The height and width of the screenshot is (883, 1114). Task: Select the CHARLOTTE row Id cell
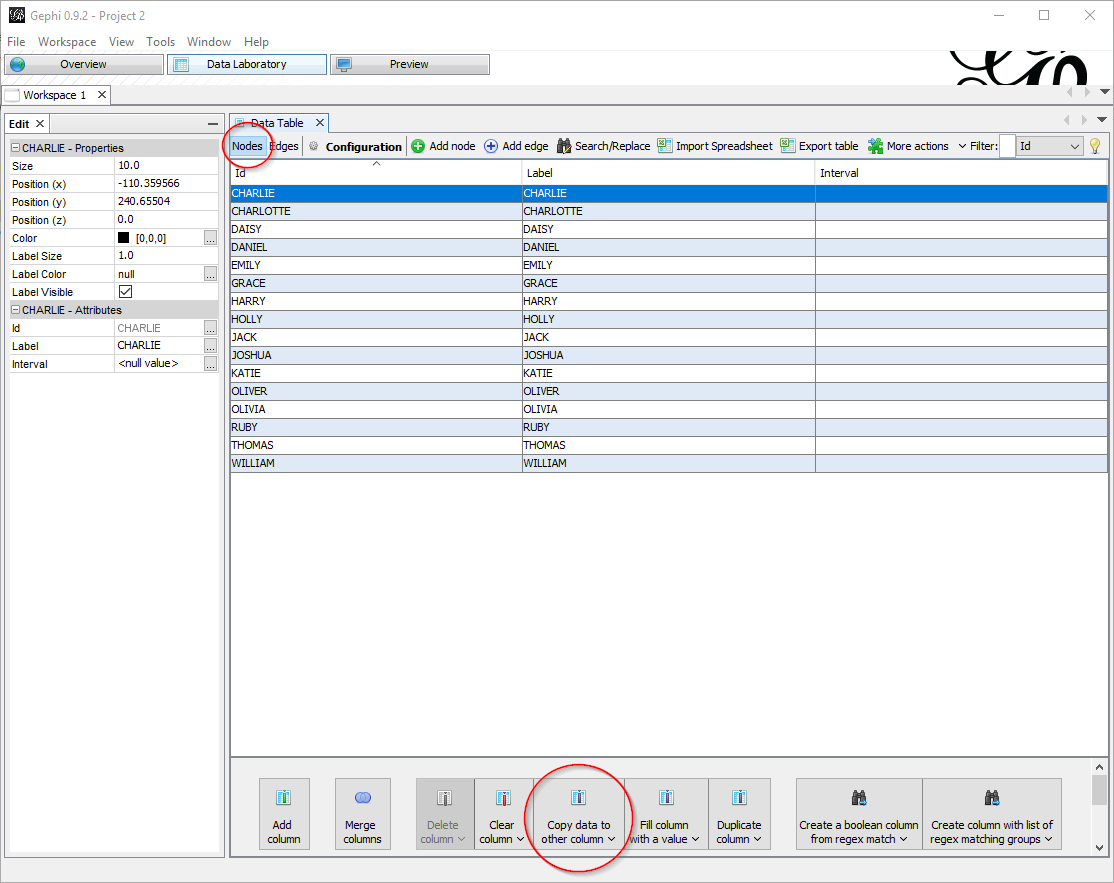(376, 211)
